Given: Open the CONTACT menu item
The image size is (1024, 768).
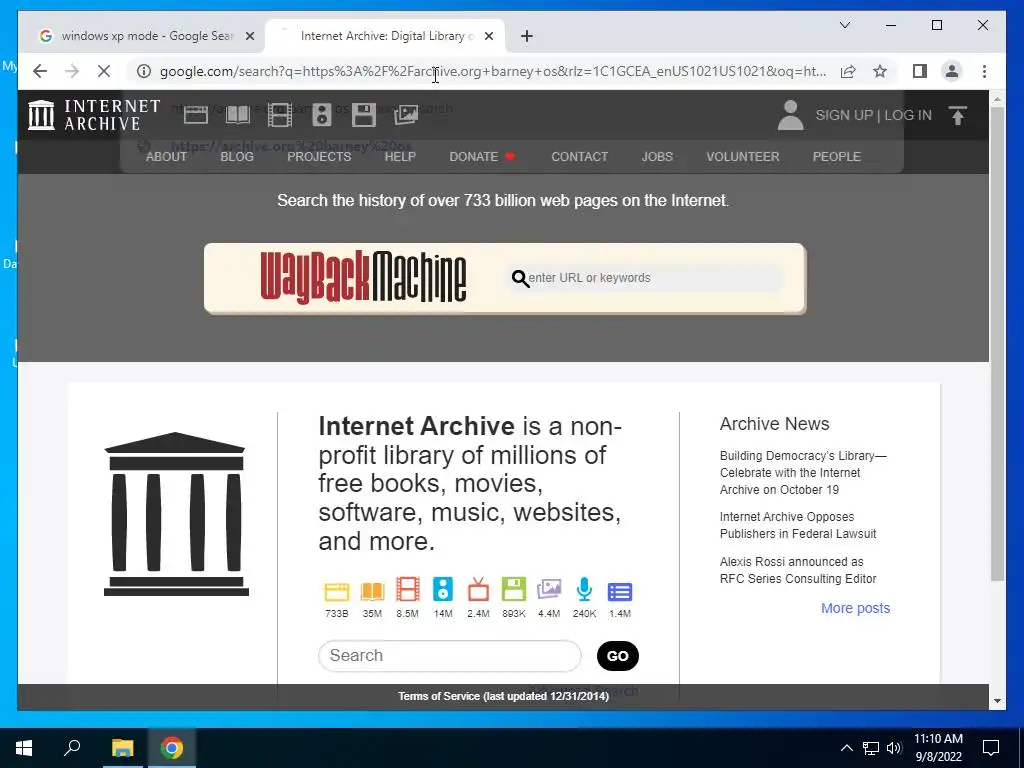Looking at the screenshot, I should click(x=579, y=157).
